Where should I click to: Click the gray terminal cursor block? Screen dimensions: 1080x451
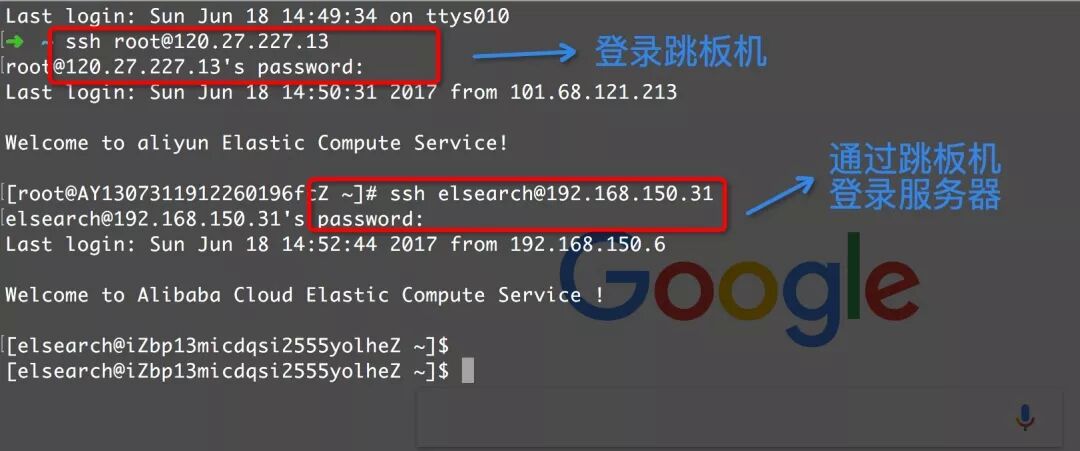(x=468, y=370)
